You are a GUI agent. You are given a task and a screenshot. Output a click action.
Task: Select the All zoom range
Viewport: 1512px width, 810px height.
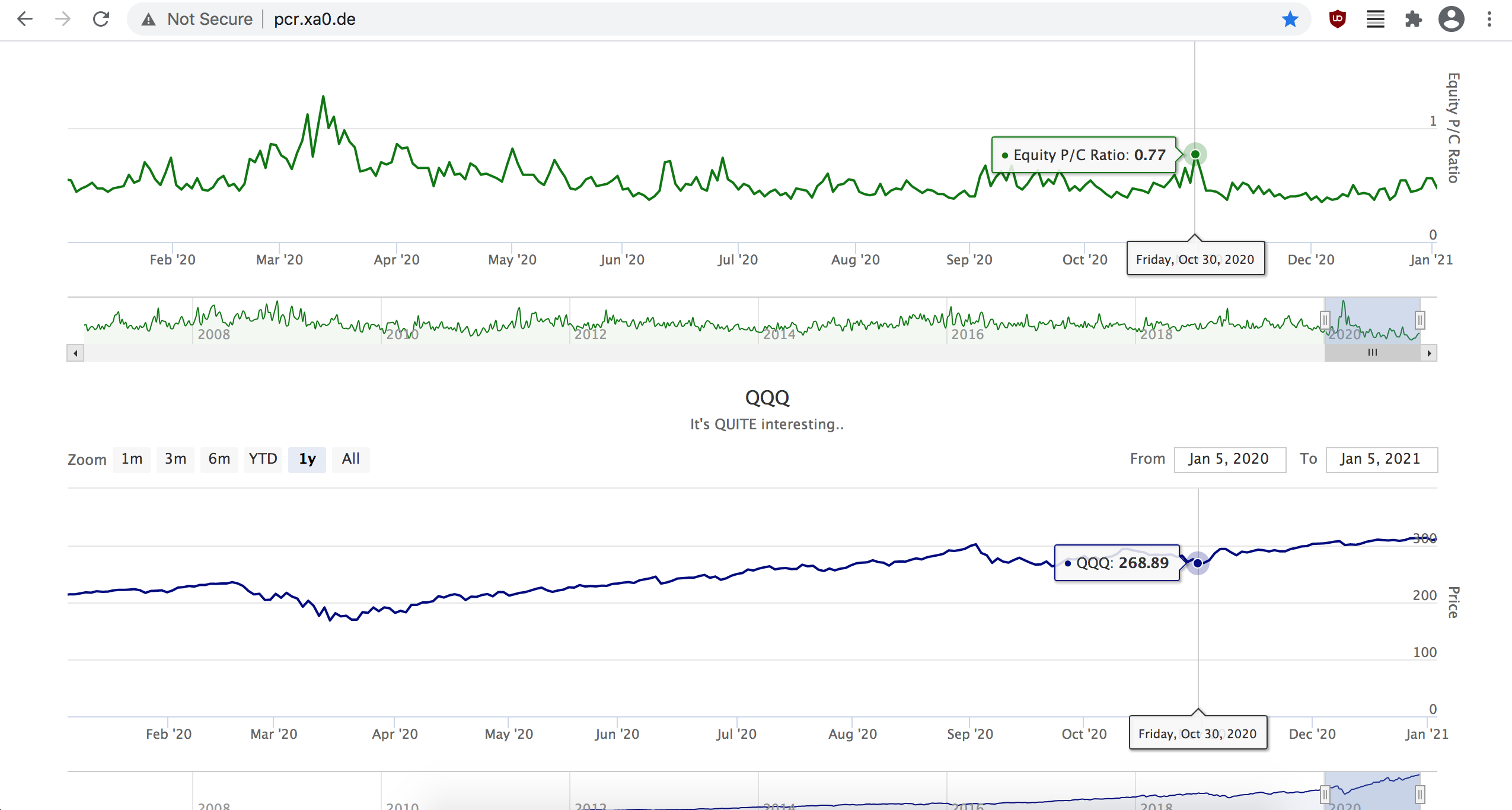[350, 460]
